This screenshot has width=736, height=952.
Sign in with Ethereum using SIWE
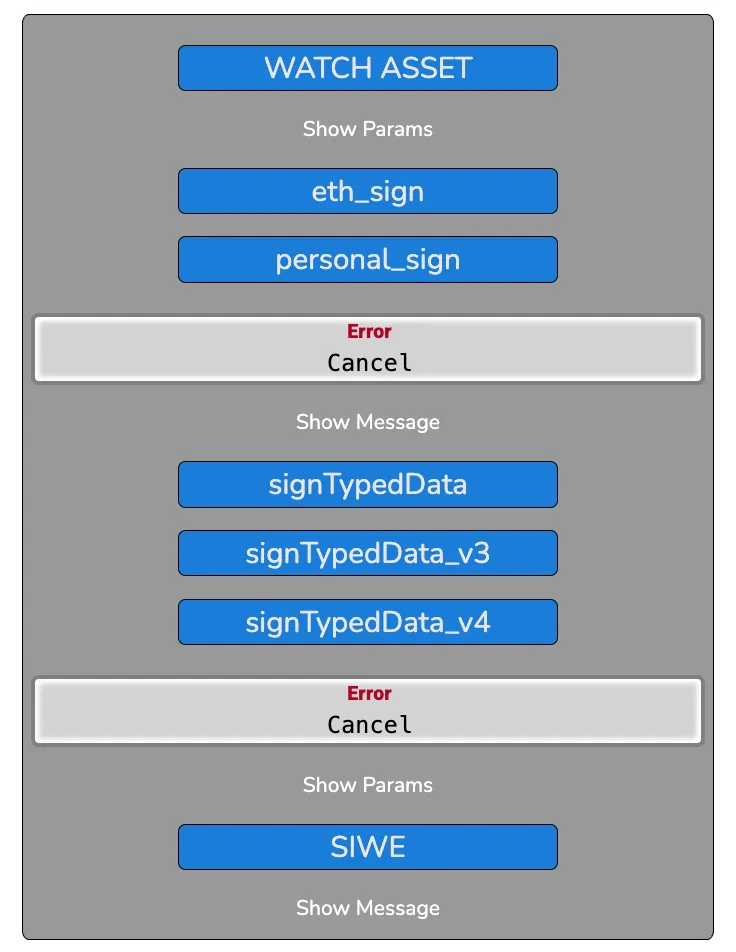(x=367, y=846)
